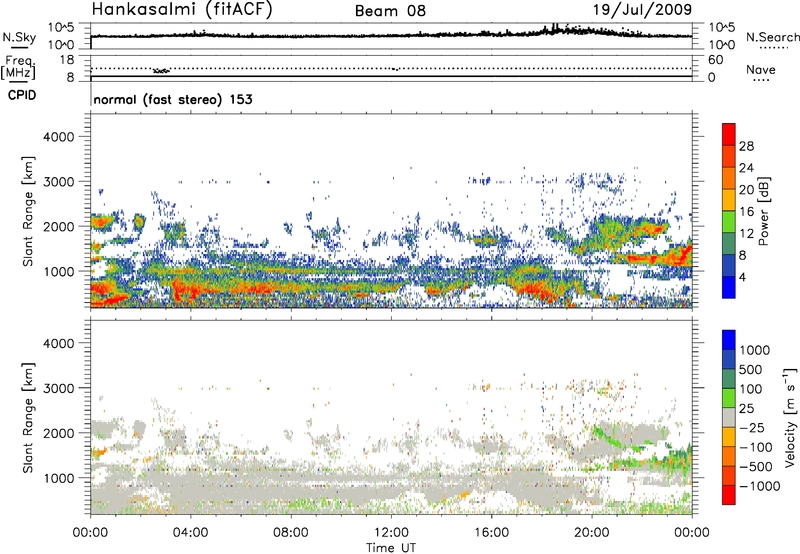
Task: Click the Velocity [m s-1] color bar title
Action: pos(790,417)
